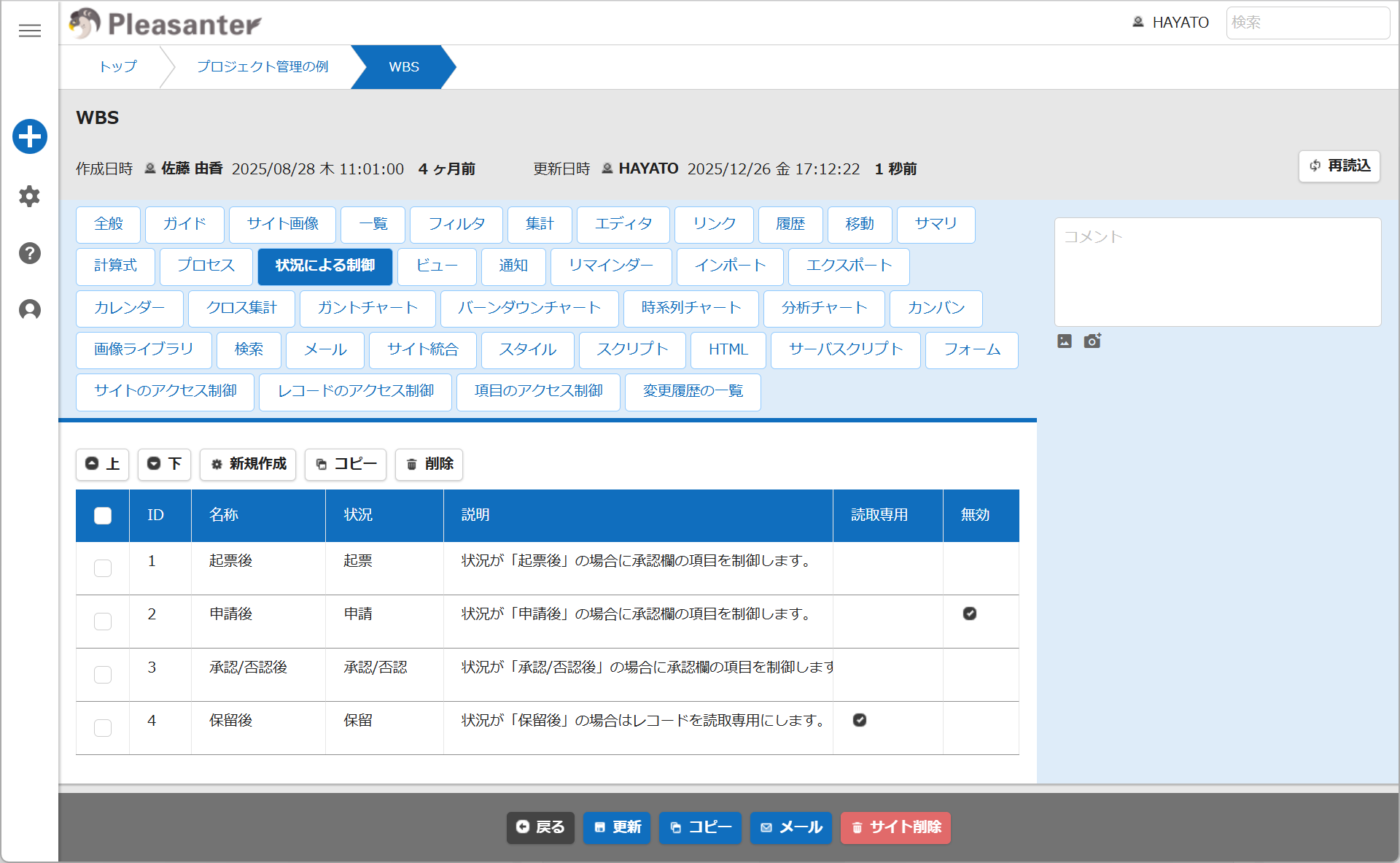Attach photo with camera icon

coord(1092,341)
